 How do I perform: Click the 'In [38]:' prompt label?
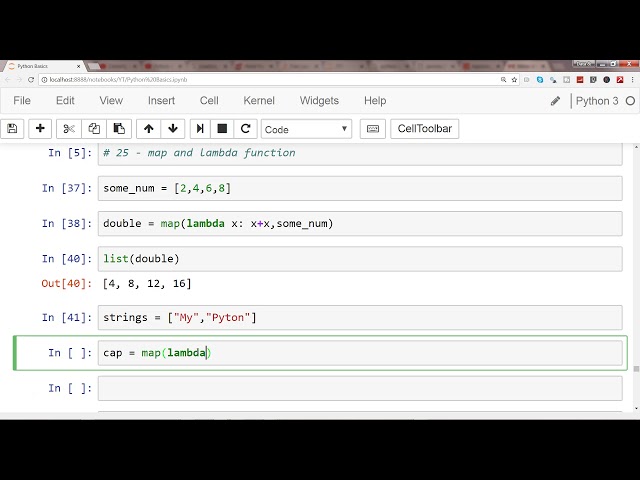[x=67, y=224]
